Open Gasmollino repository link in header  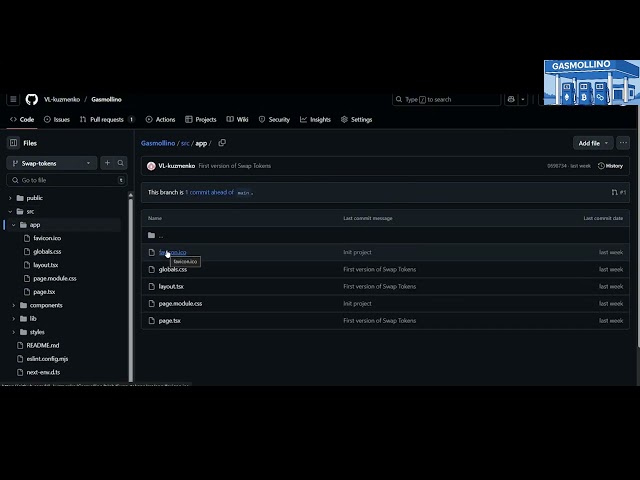(106, 99)
